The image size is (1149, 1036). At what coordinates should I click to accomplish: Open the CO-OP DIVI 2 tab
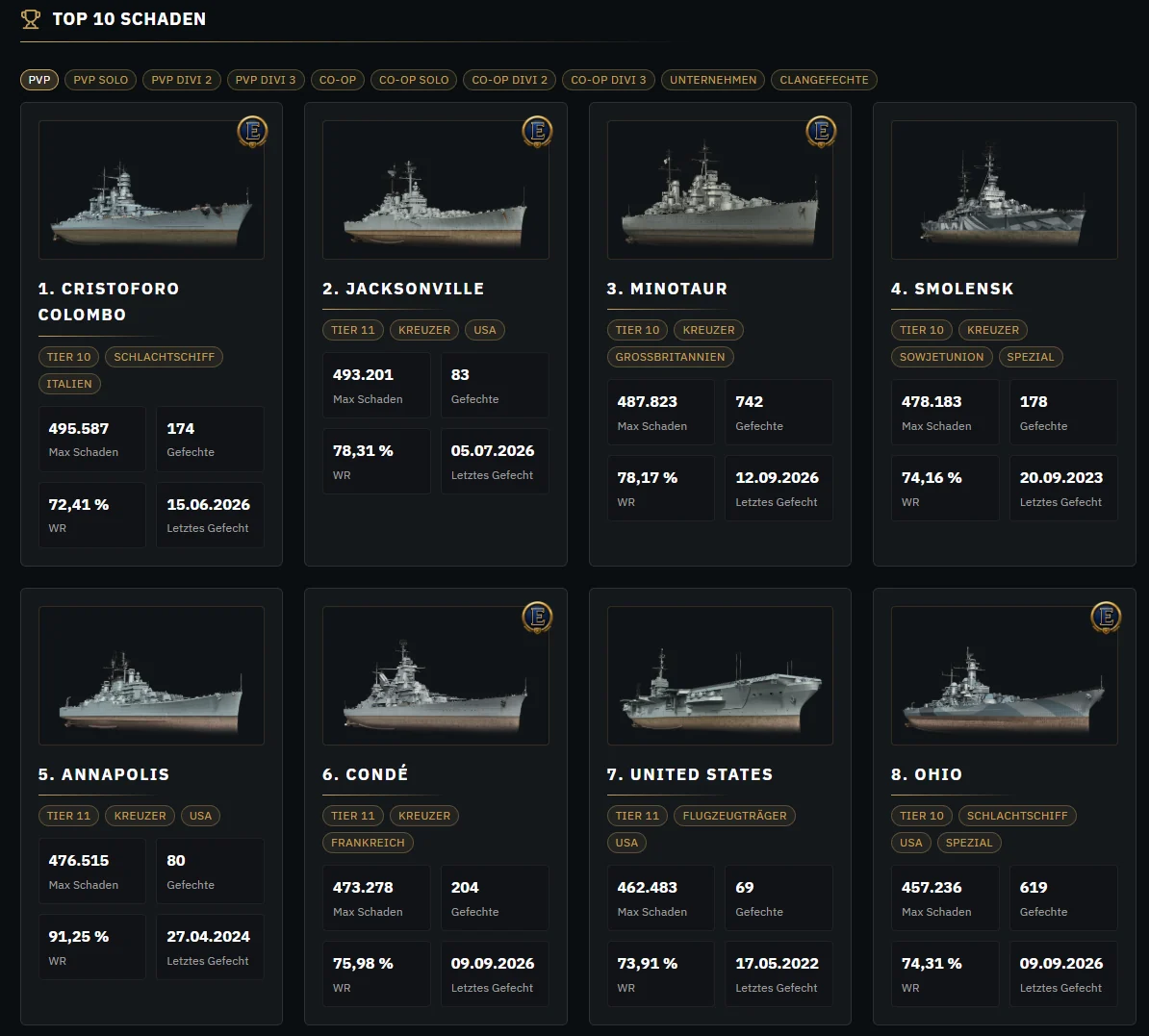[x=509, y=80]
